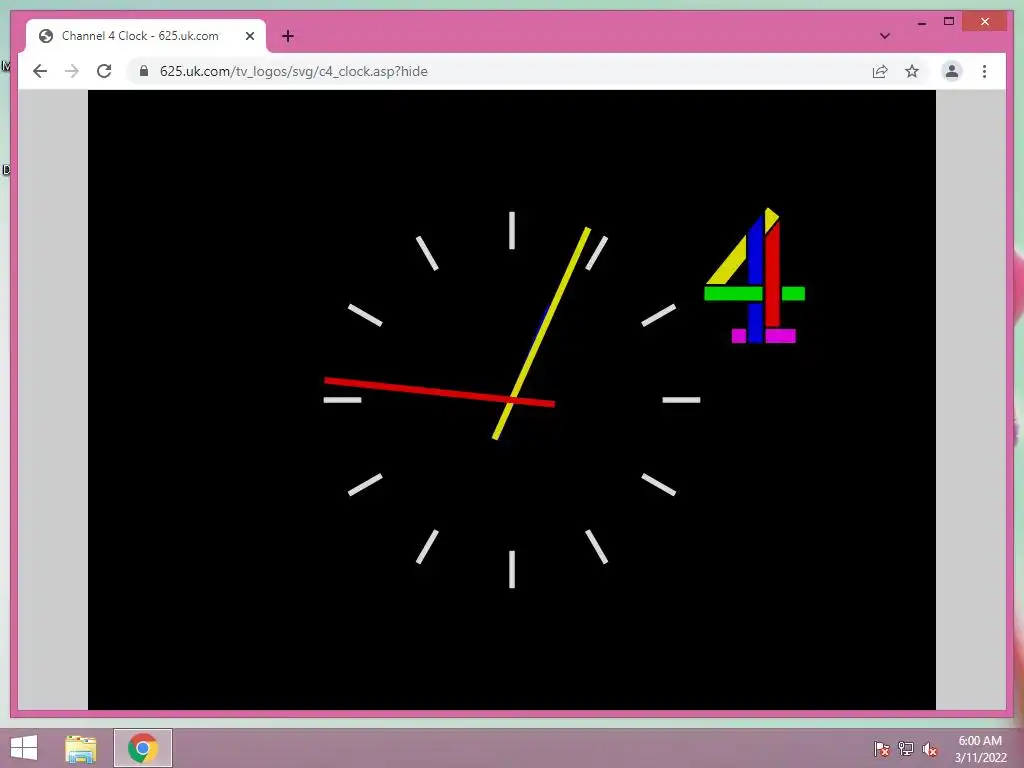Click the forward navigation arrow
The width and height of the screenshot is (1024, 768).
click(72, 71)
